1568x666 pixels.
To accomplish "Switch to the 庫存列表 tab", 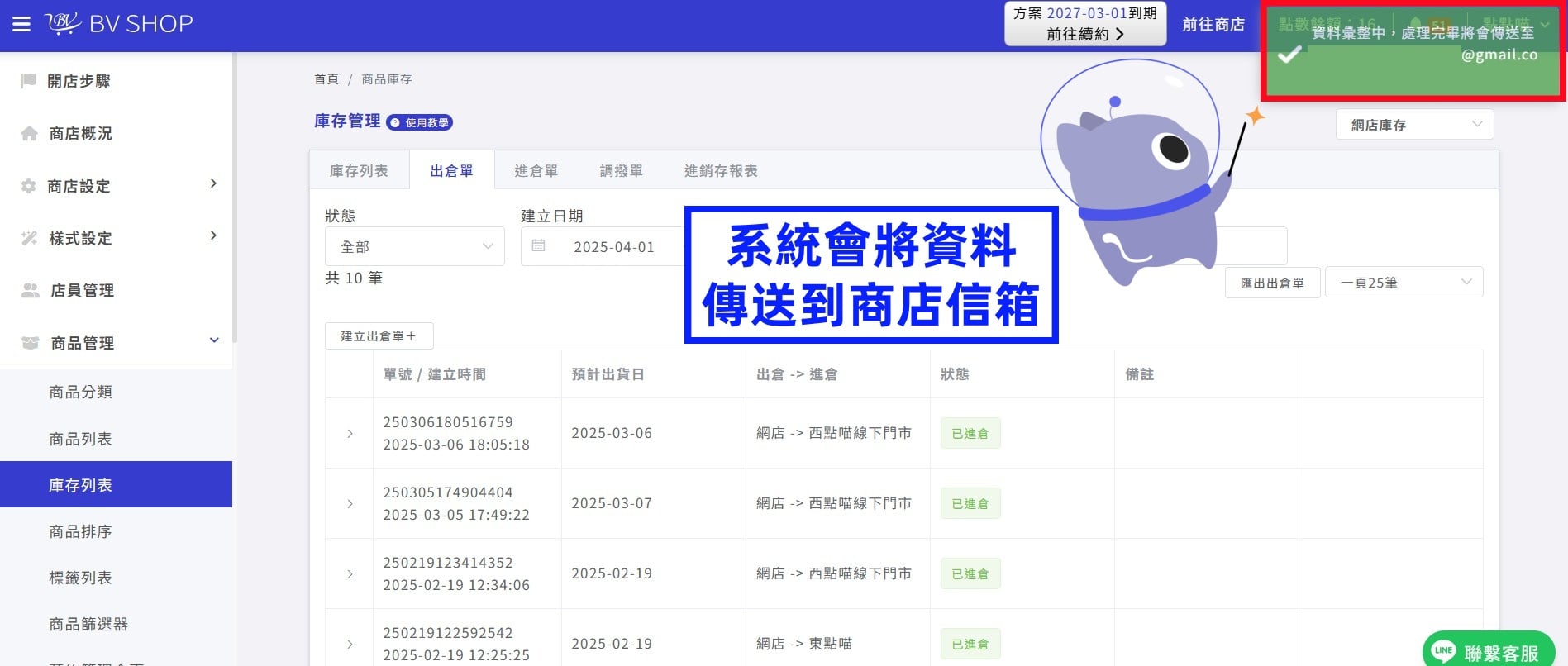I will (x=359, y=171).
